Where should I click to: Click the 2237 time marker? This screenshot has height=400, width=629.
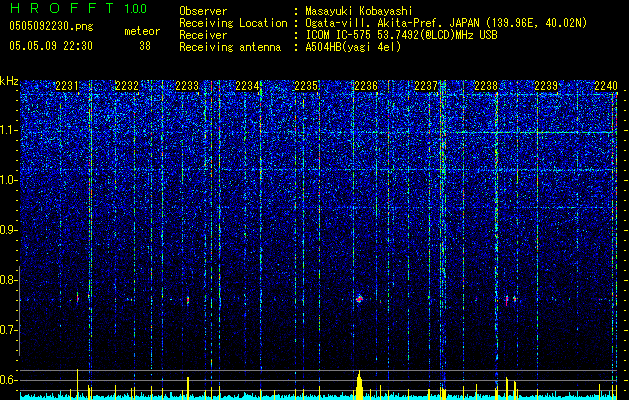click(426, 86)
